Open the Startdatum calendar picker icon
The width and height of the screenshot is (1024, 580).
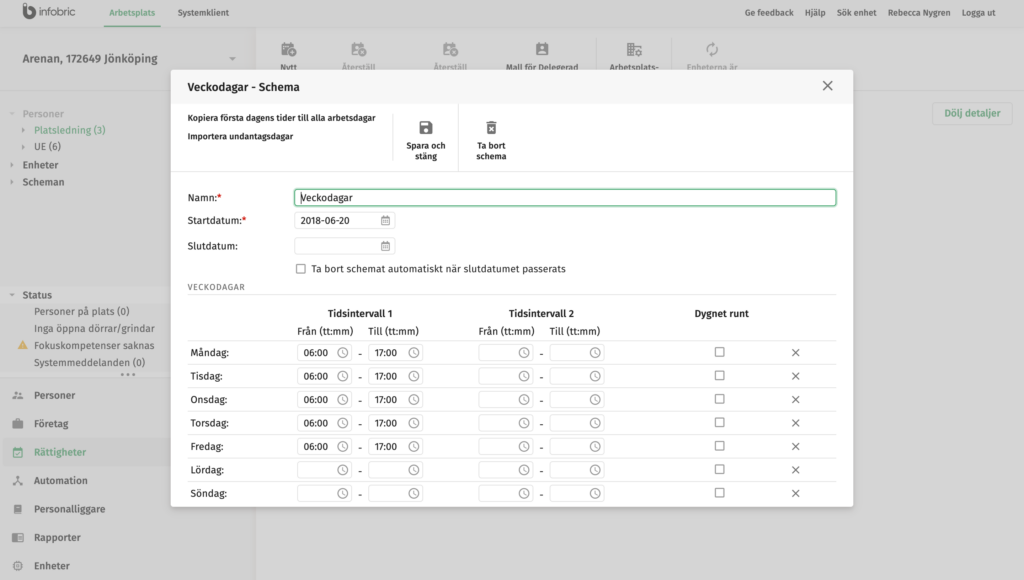pyautogui.click(x=385, y=220)
